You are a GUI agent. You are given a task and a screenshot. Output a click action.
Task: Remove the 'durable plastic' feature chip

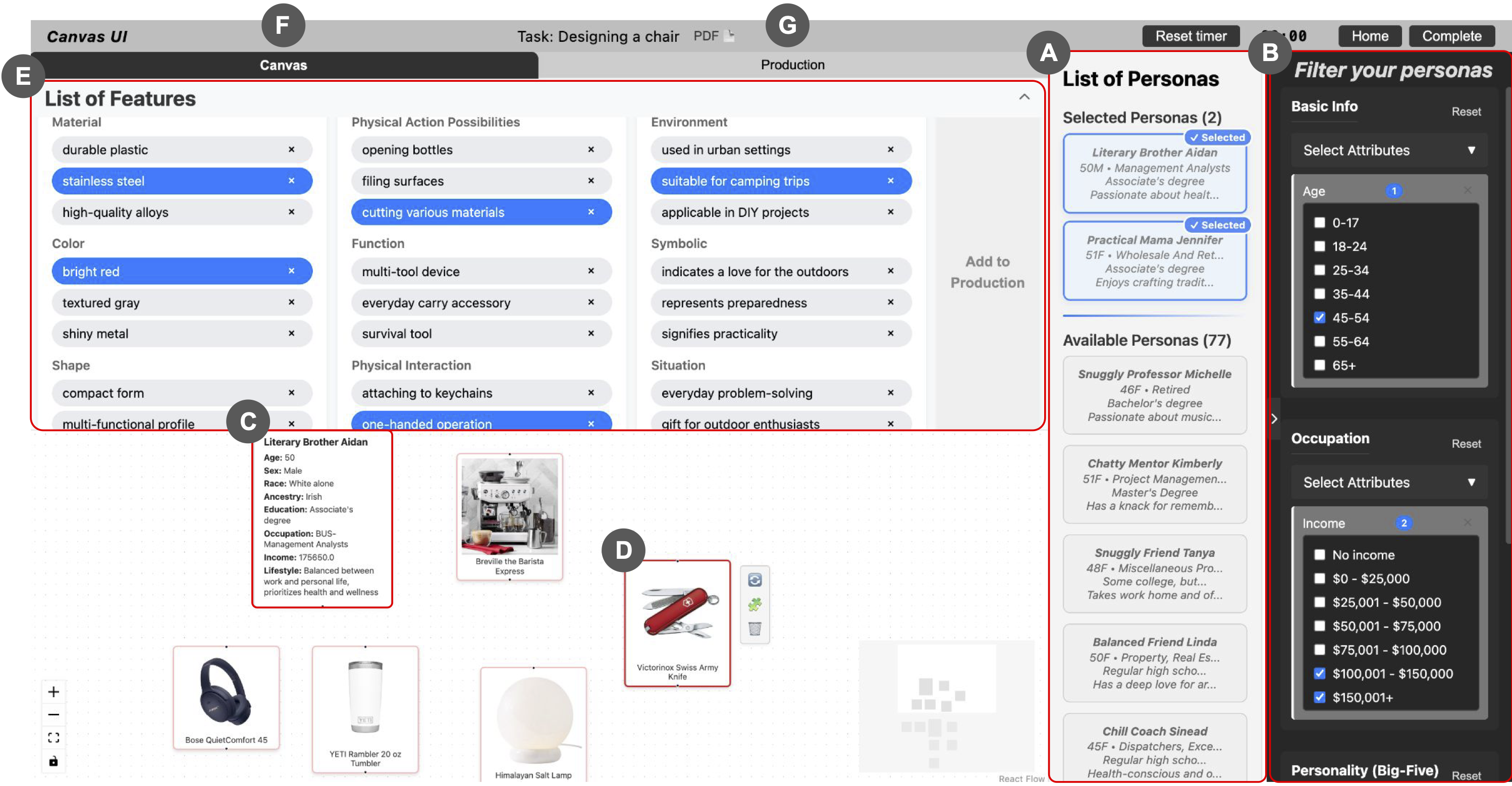click(x=291, y=150)
